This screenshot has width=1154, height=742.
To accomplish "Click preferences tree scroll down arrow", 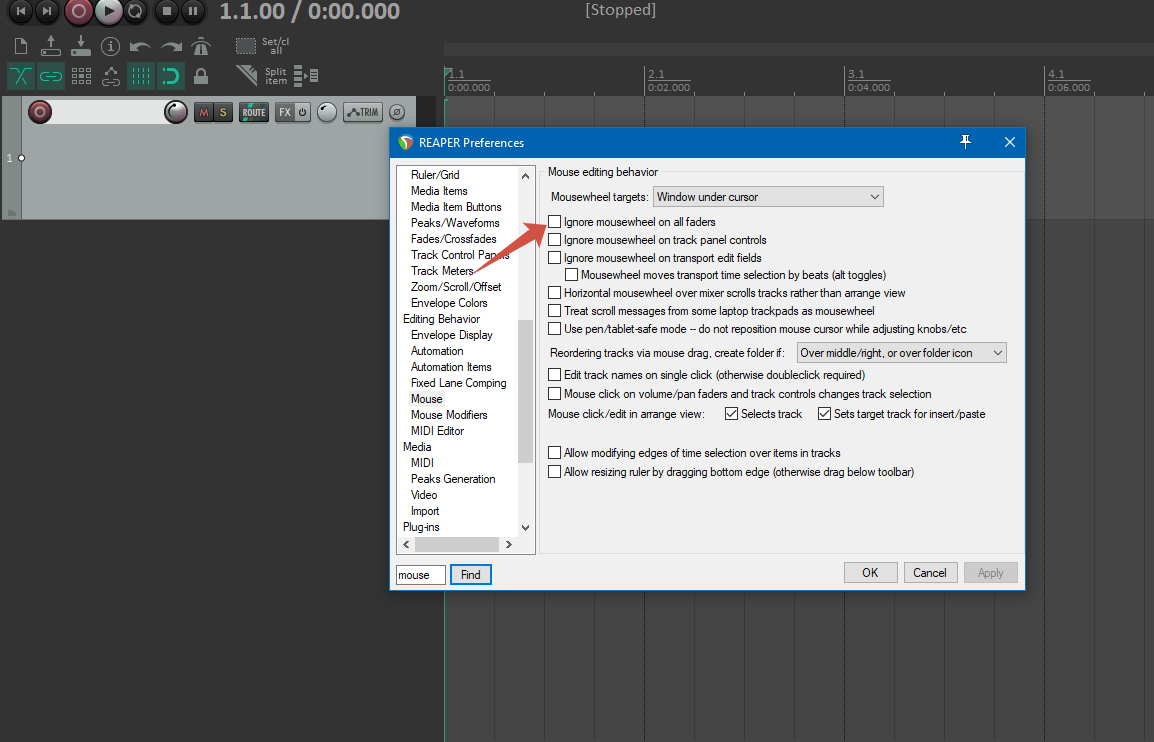I will point(525,528).
